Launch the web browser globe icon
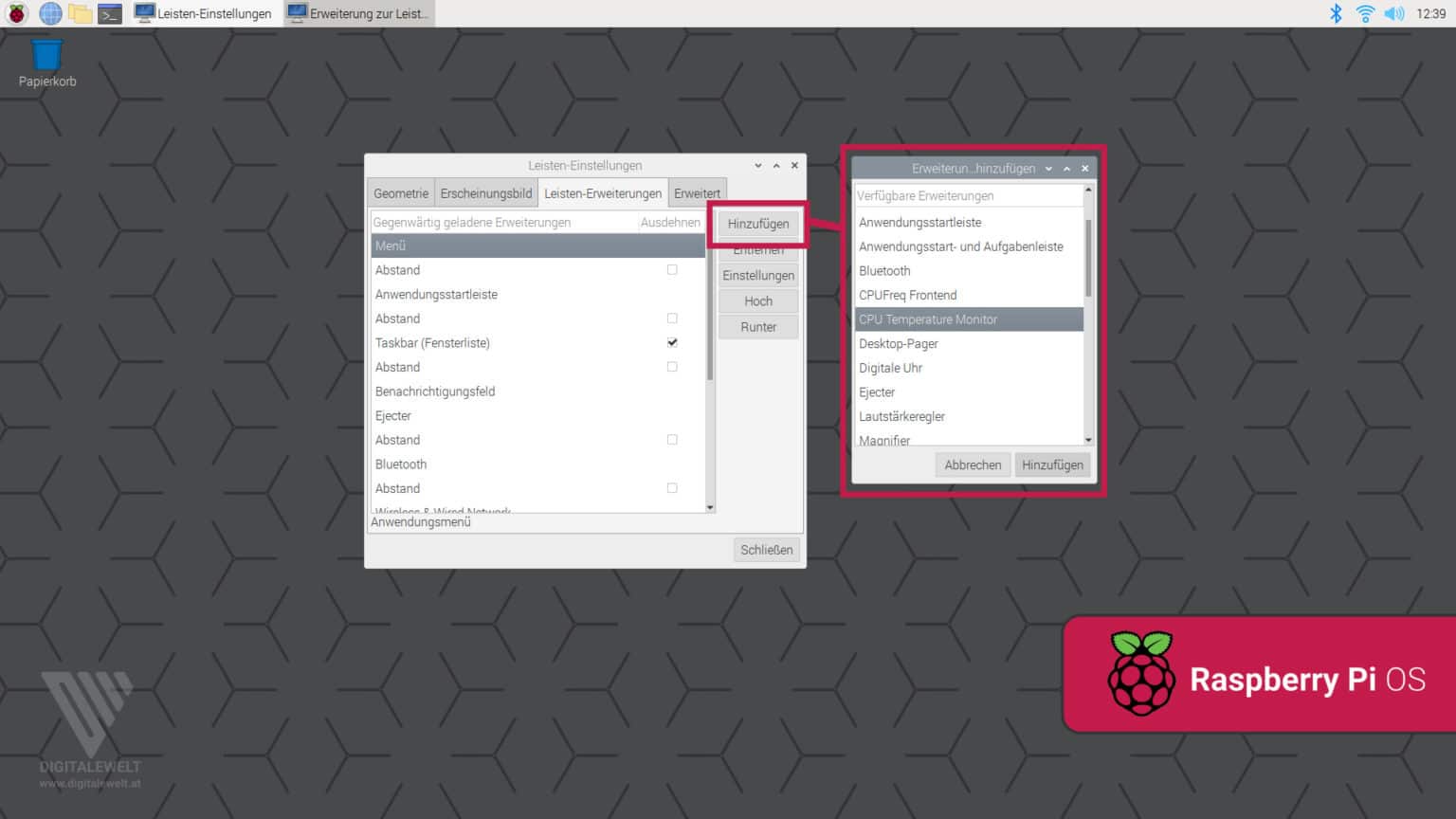This screenshot has height=819, width=1456. [50, 13]
